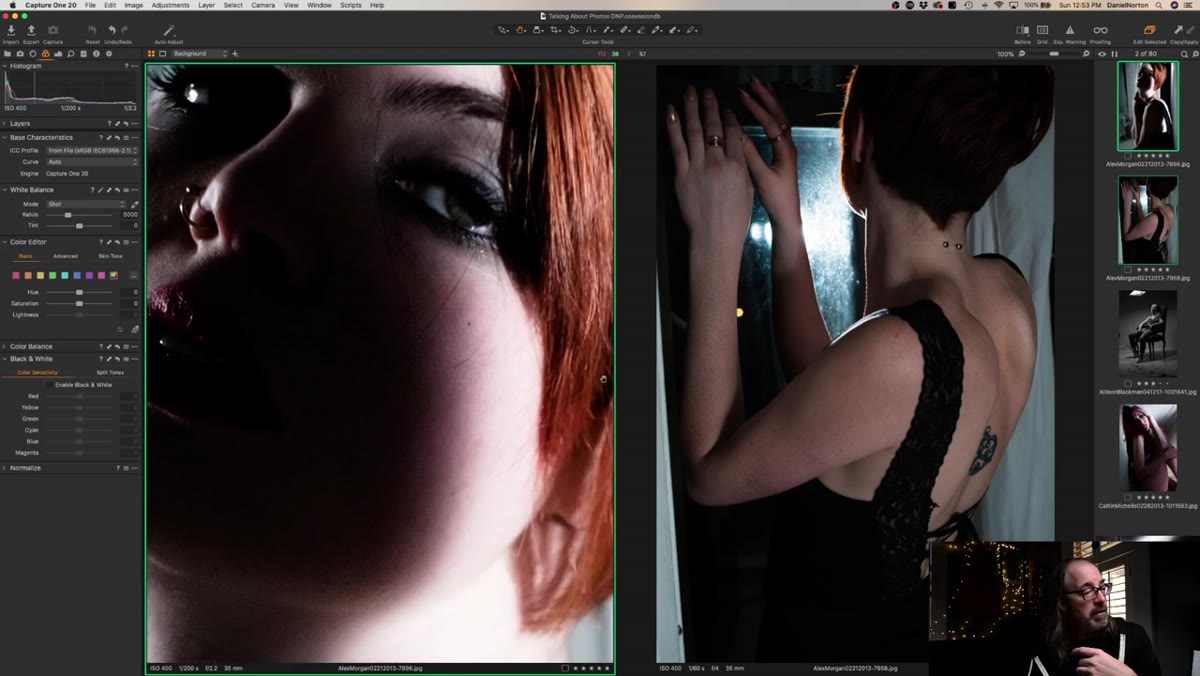The width and height of the screenshot is (1200, 676).
Task: Select the AllisonBlackman black and white thumbnail
Action: 1147,333
